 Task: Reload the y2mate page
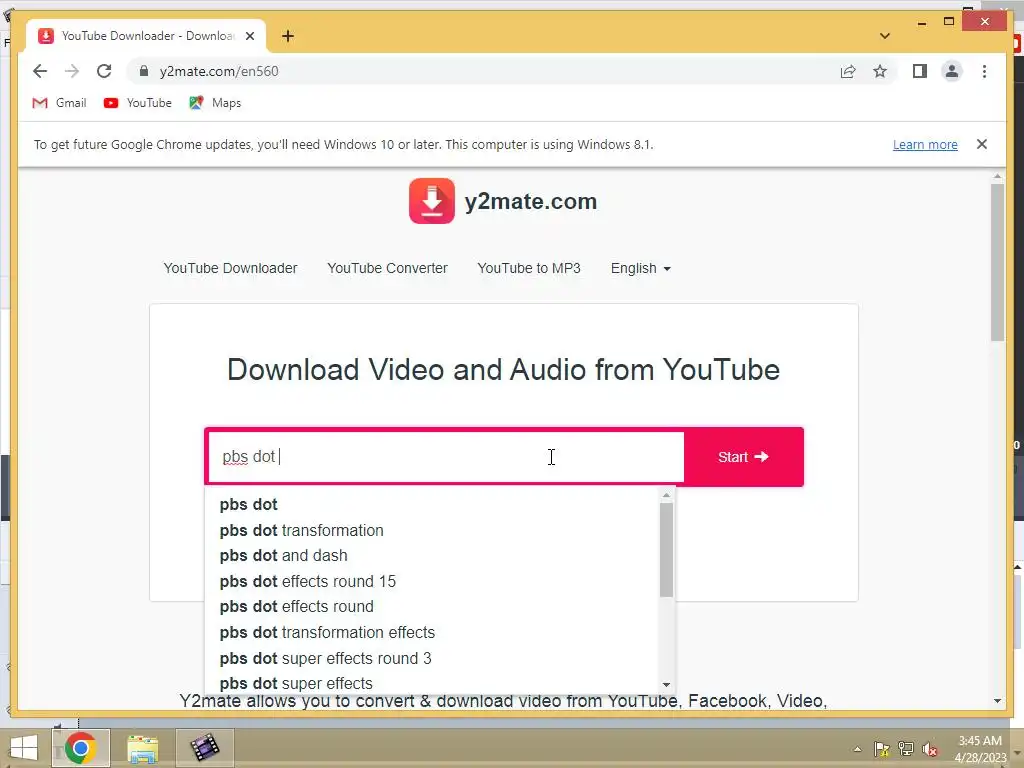(104, 71)
